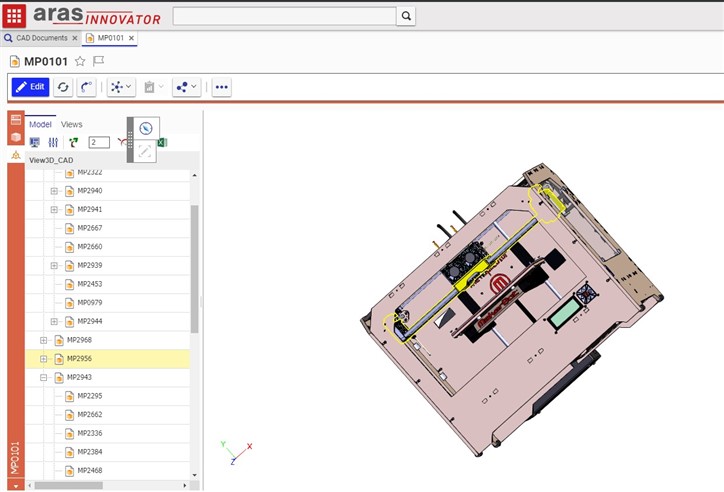Close the MP0101 tab
Screen dimensions: 724x492
tap(132, 38)
